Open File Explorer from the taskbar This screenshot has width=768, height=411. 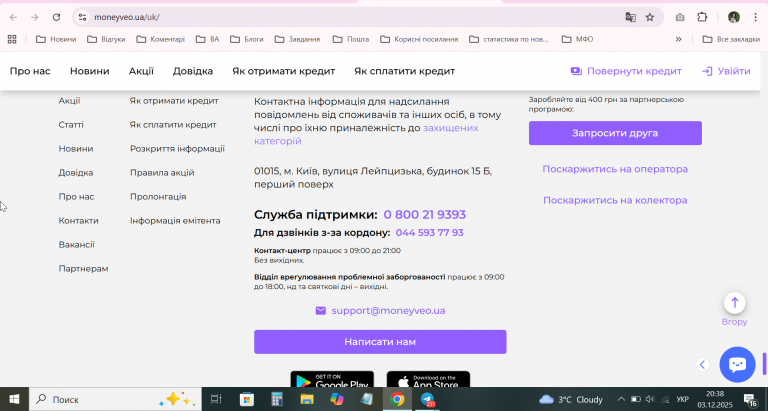tap(307, 399)
